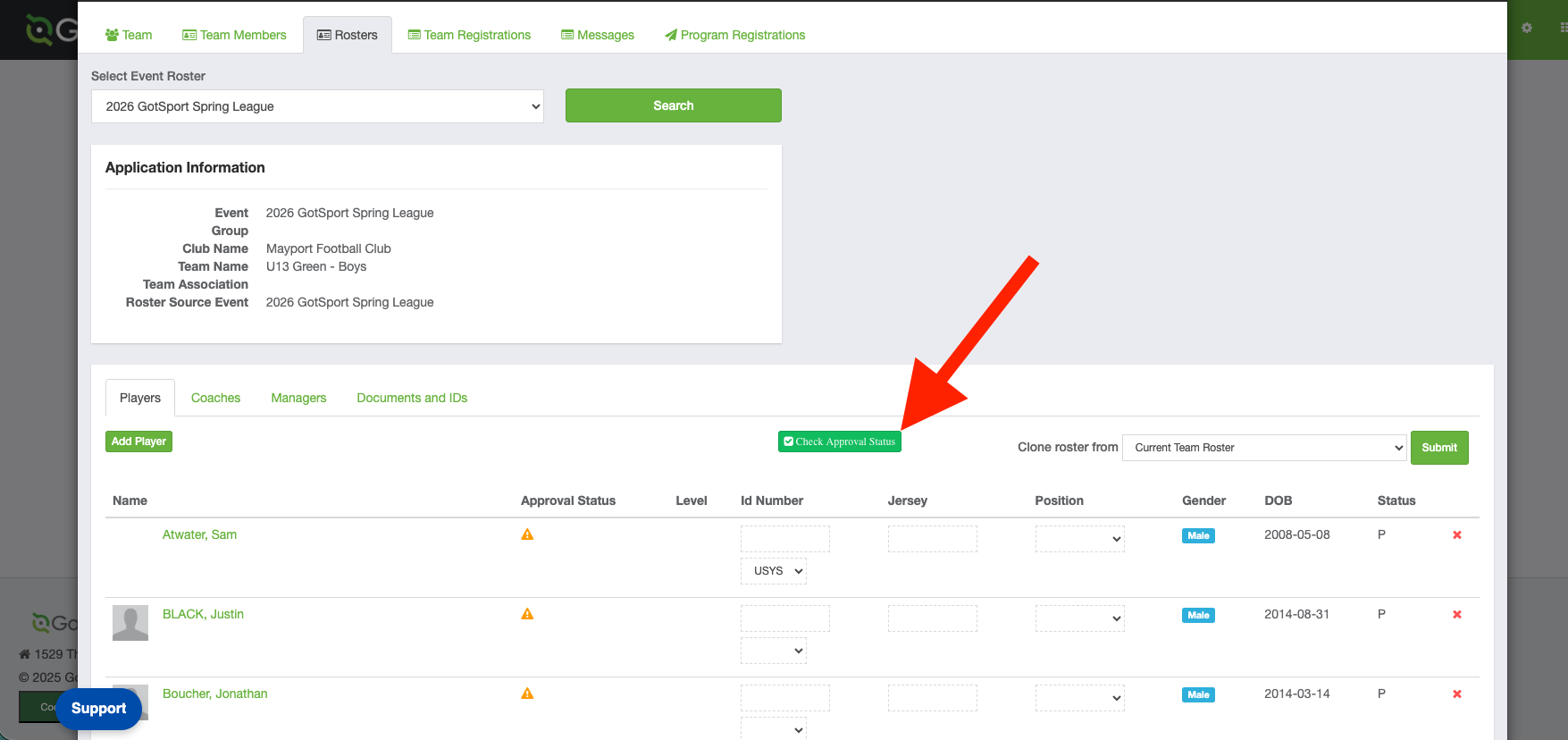Click the warning icon for Atwater, Sam
Image resolution: width=1568 pixels, height=740 pixels.
coord(527,534)
